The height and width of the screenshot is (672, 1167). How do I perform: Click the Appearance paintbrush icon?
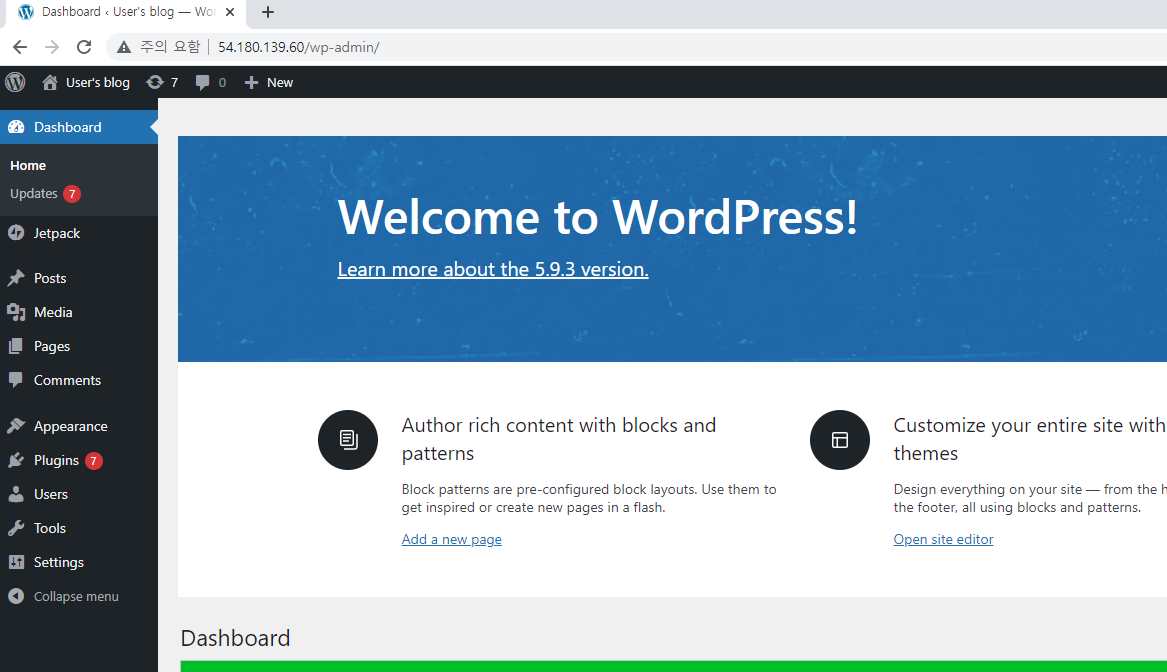click(x=16, y=426)
